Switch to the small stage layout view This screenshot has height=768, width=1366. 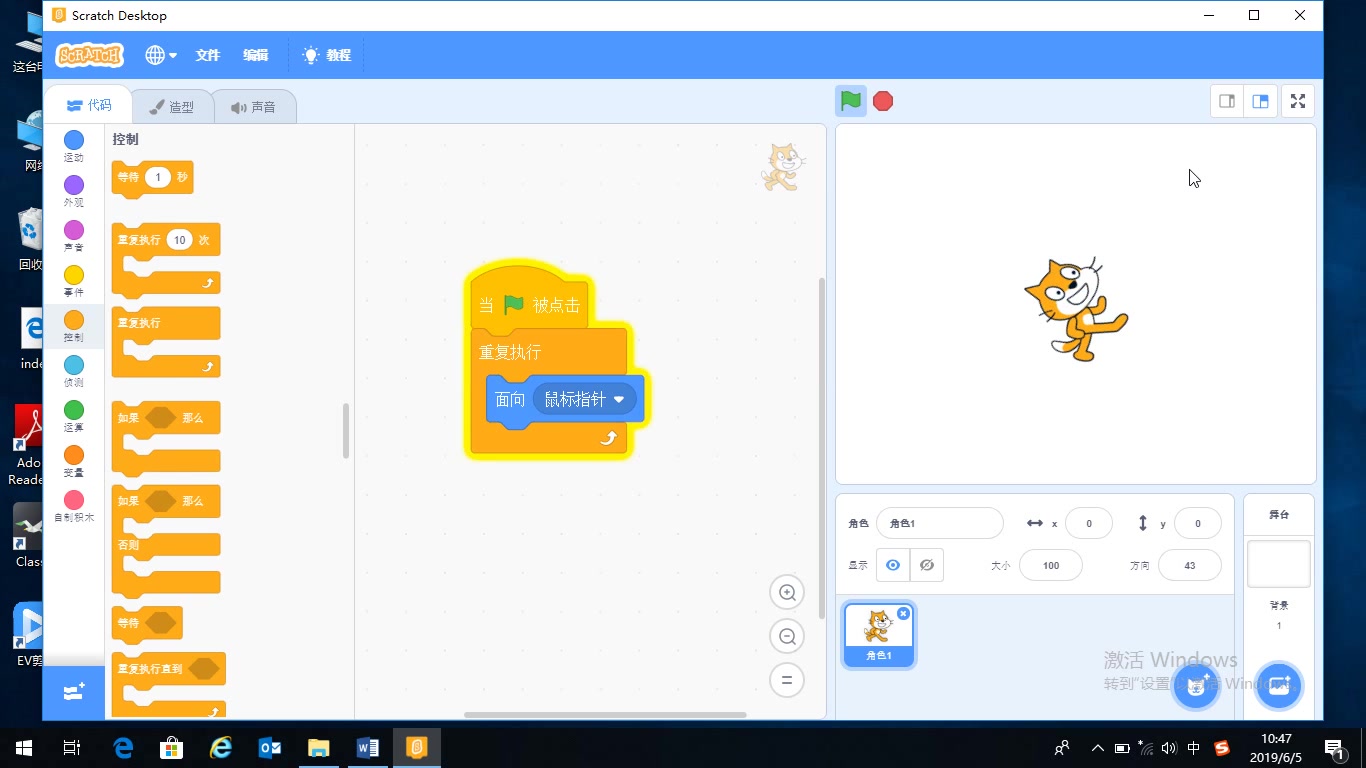[x=1226, y=100]
